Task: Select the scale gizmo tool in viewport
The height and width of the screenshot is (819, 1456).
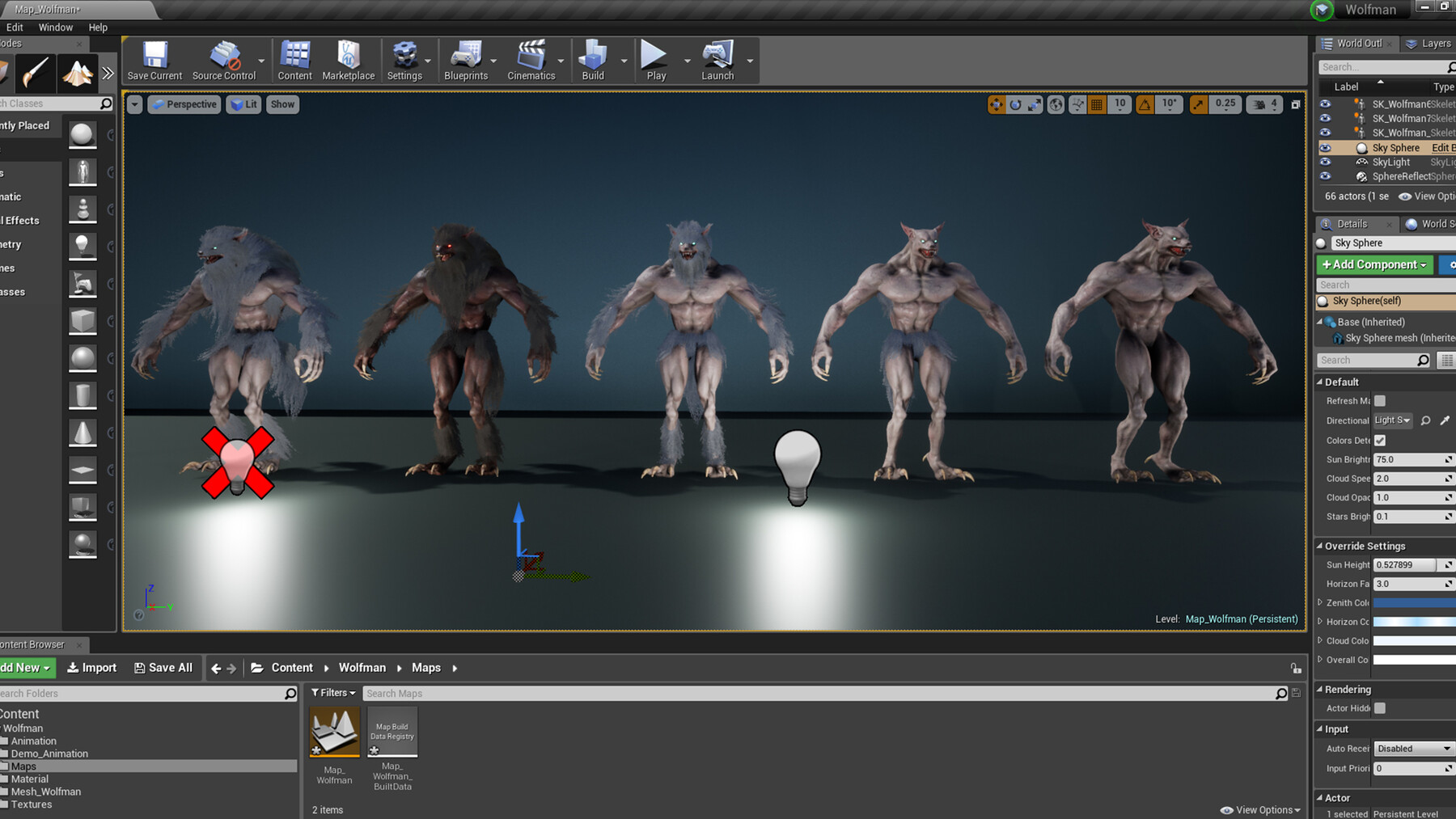Action: tap(1035, 104)
